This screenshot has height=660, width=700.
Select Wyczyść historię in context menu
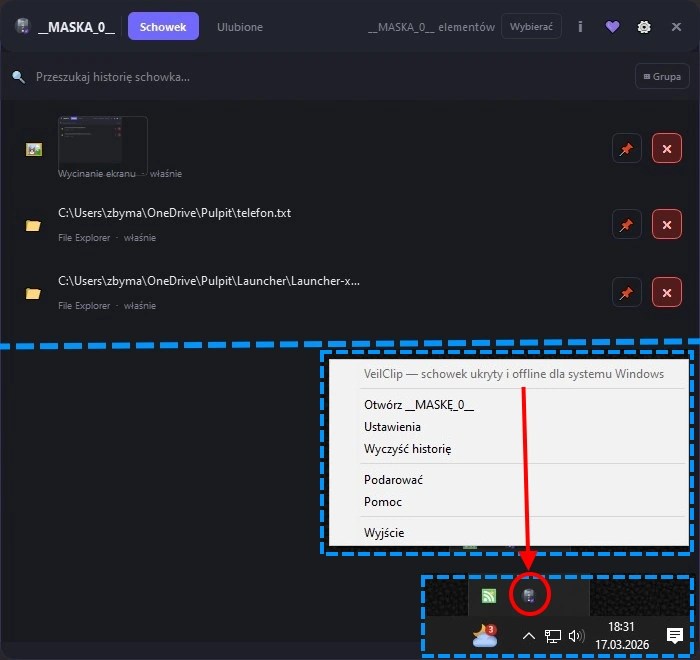(x=408, y=449)
